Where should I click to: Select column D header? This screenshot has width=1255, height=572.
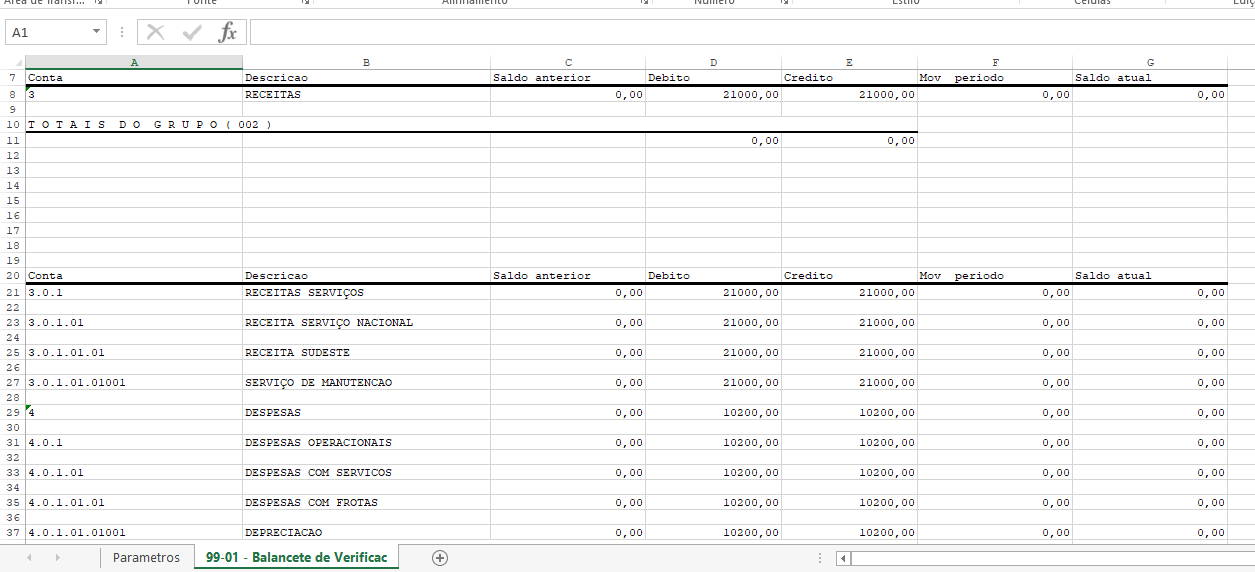(x=713, y=62)
